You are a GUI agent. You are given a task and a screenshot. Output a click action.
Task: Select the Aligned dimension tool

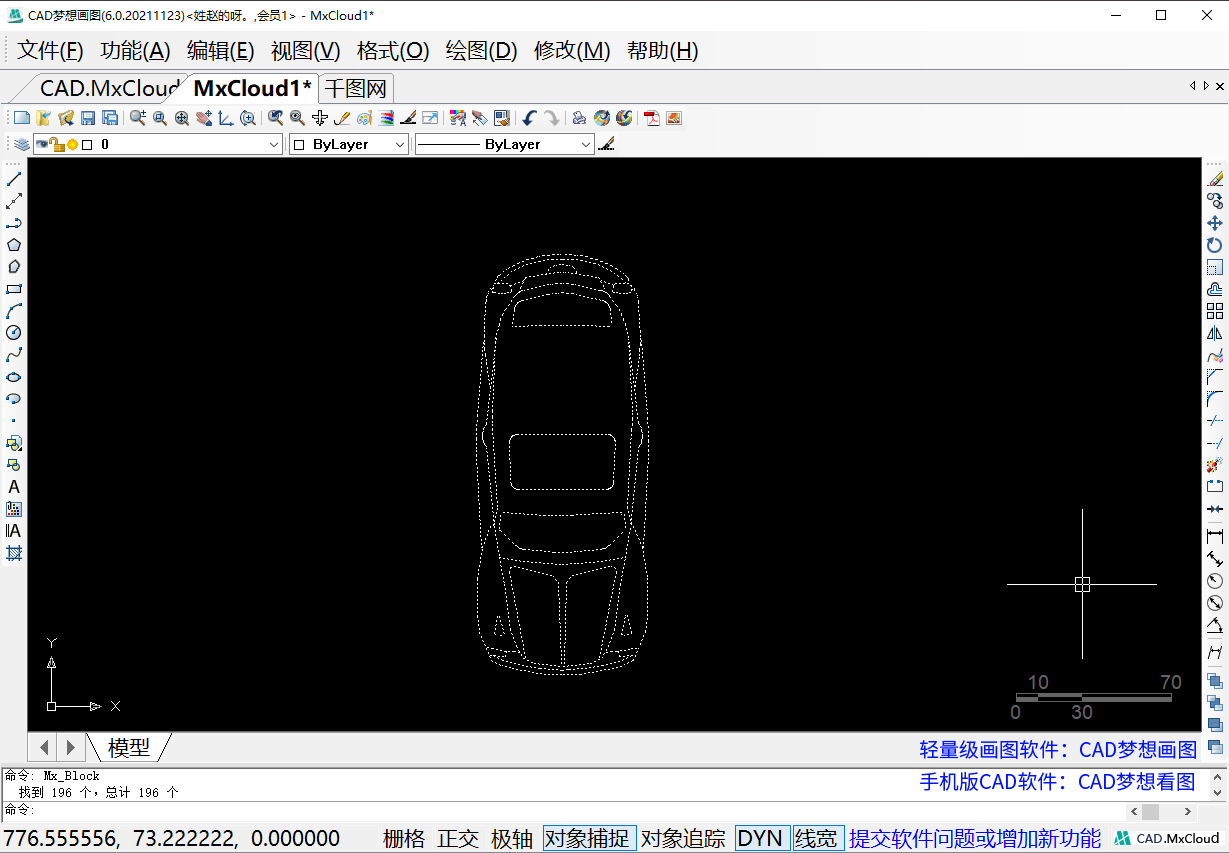(x=1215, y=559)
